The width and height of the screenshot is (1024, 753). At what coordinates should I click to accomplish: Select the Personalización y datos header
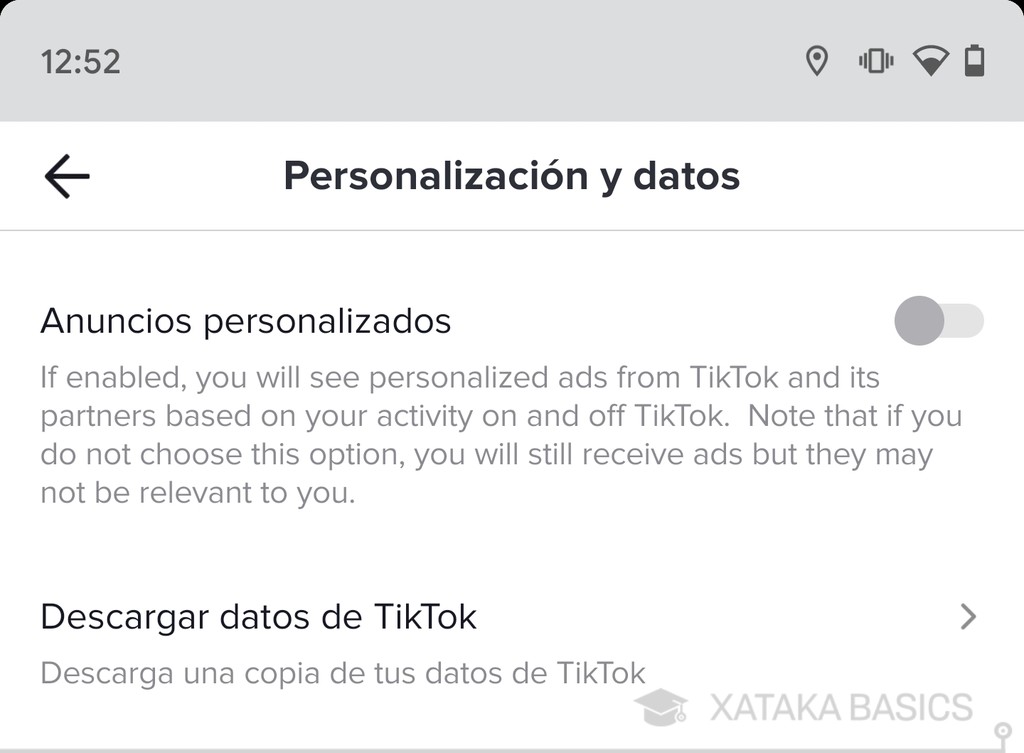512,175
